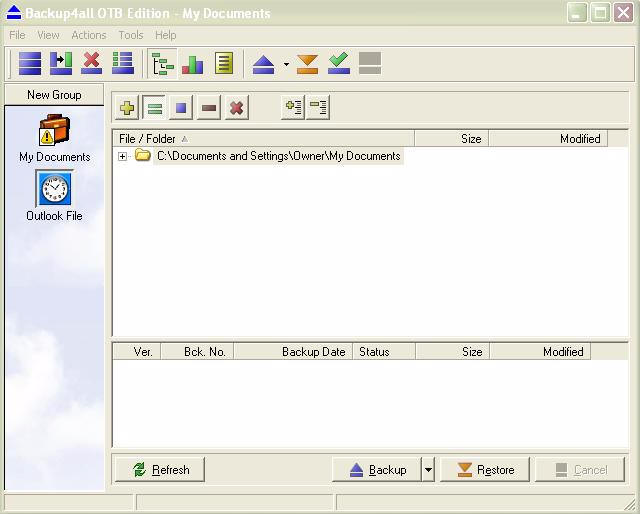This screenshot has width=640, height=514.
Task: Click the blue Backup arrow toolbar icon
Action: coord(263,65)
